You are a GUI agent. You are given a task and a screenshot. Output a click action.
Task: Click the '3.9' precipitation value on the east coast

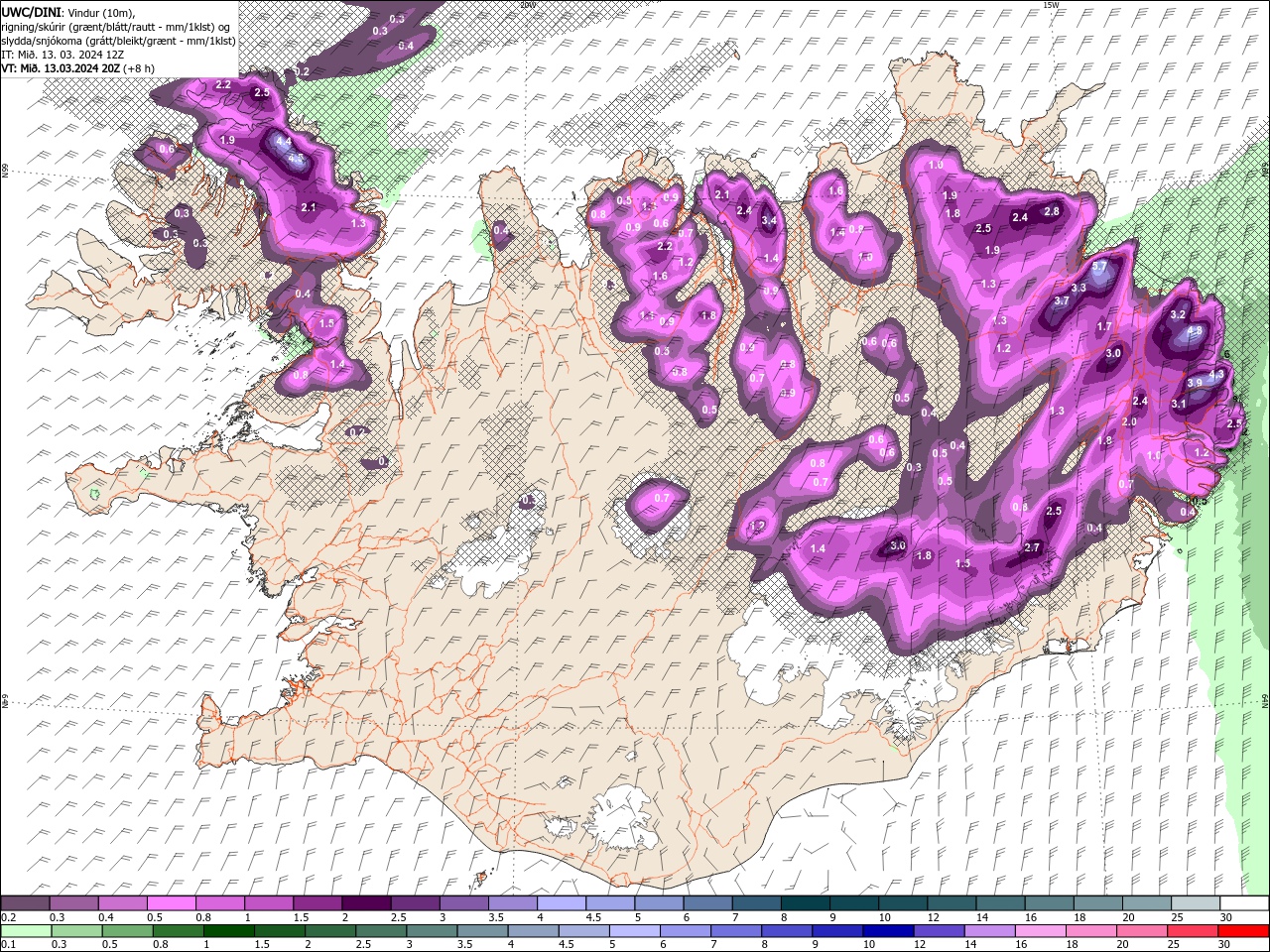1196,383
